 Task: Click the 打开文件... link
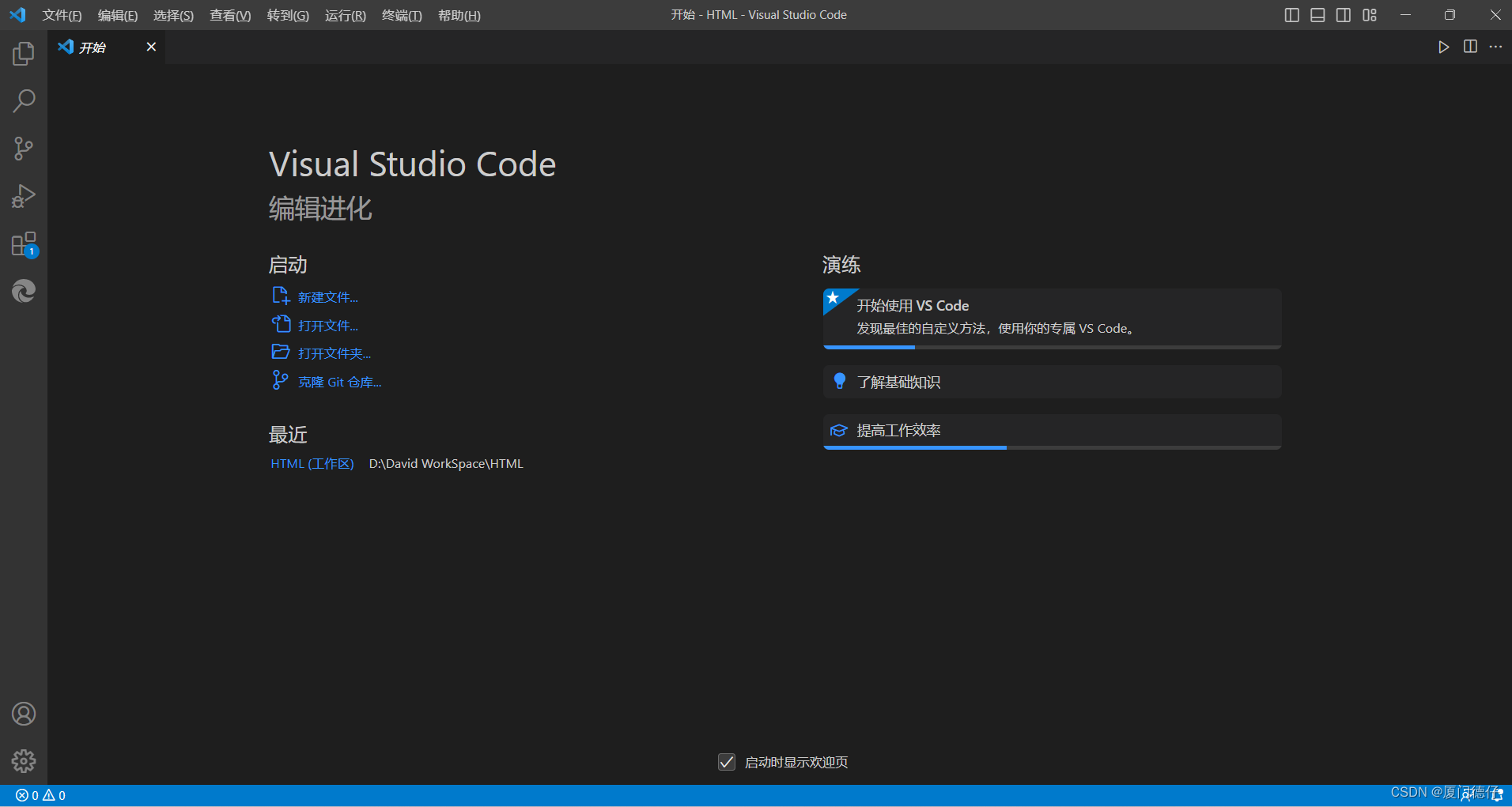[328, 326]
